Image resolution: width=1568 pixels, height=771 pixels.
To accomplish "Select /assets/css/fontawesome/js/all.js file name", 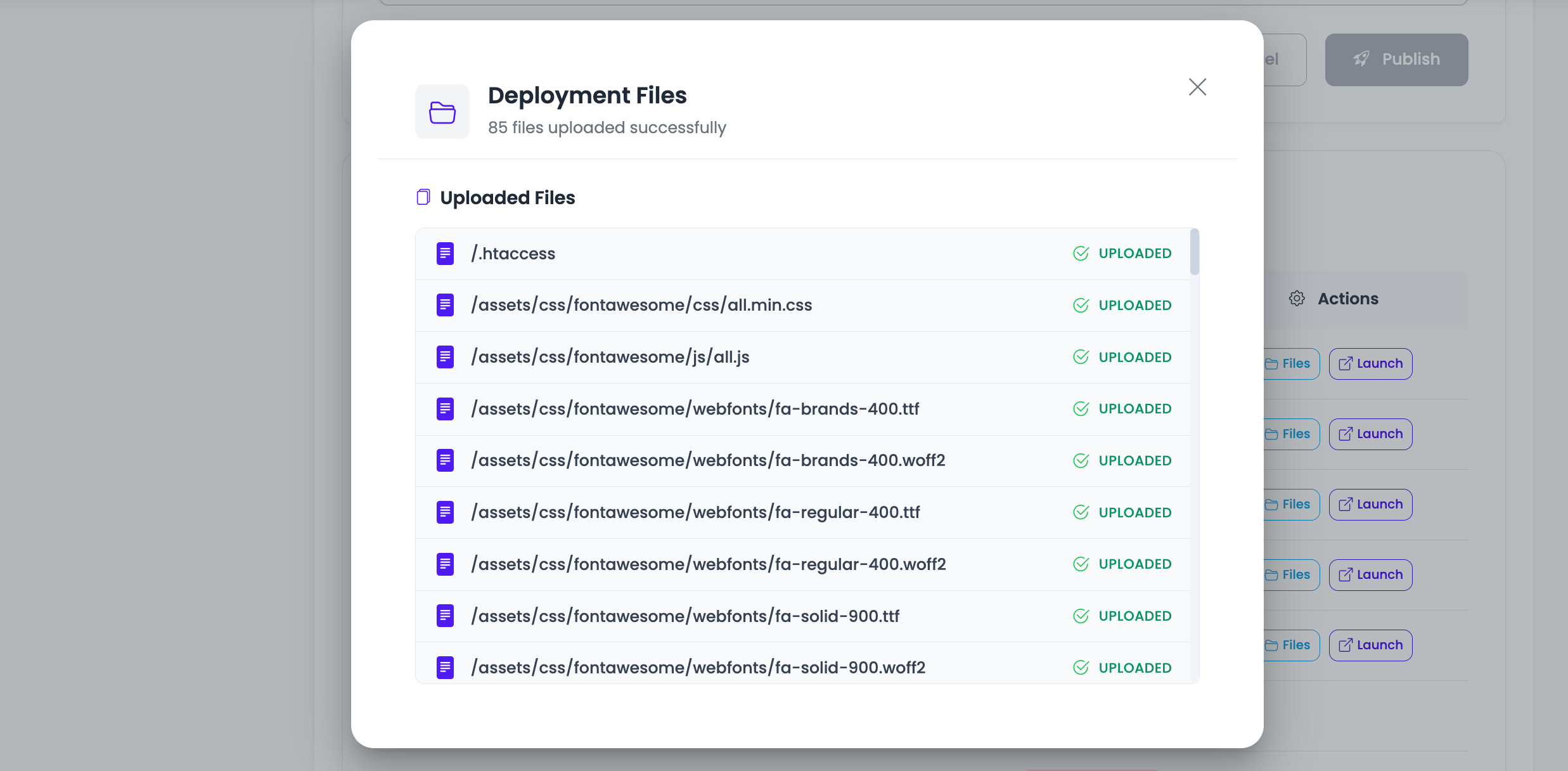I will tap(610, 358).
